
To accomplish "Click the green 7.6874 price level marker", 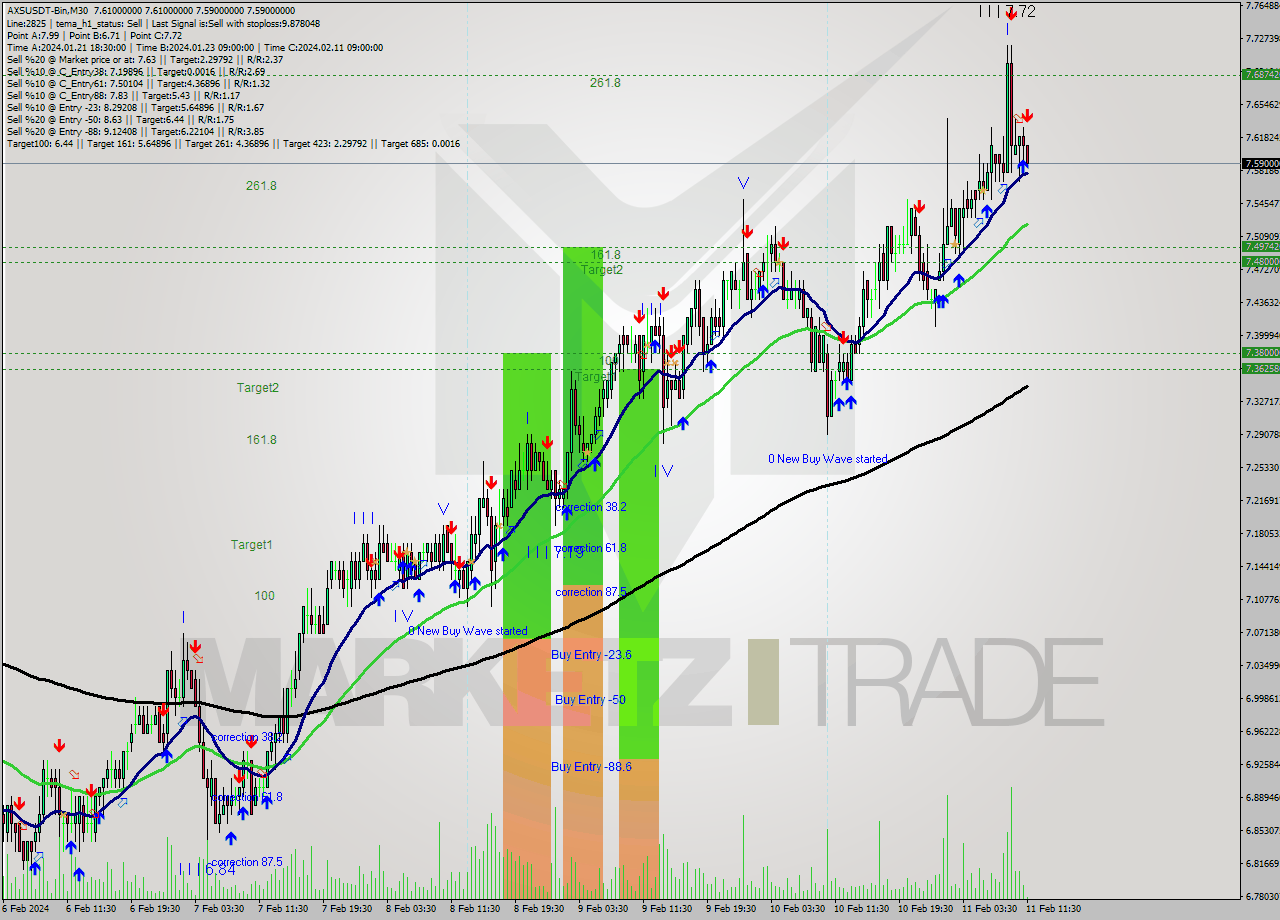I will (x=1260, y=74).
